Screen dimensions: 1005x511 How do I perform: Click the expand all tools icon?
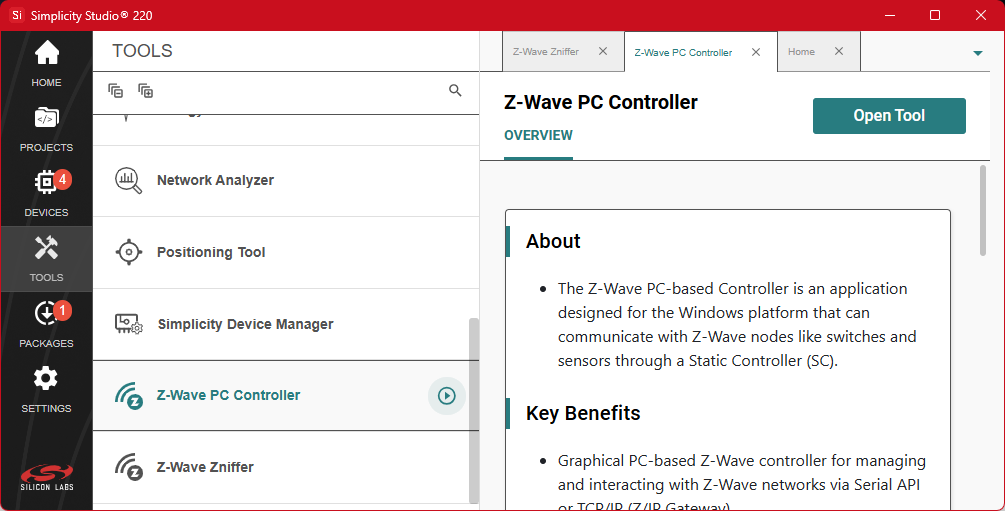click(x=145, y=91)
